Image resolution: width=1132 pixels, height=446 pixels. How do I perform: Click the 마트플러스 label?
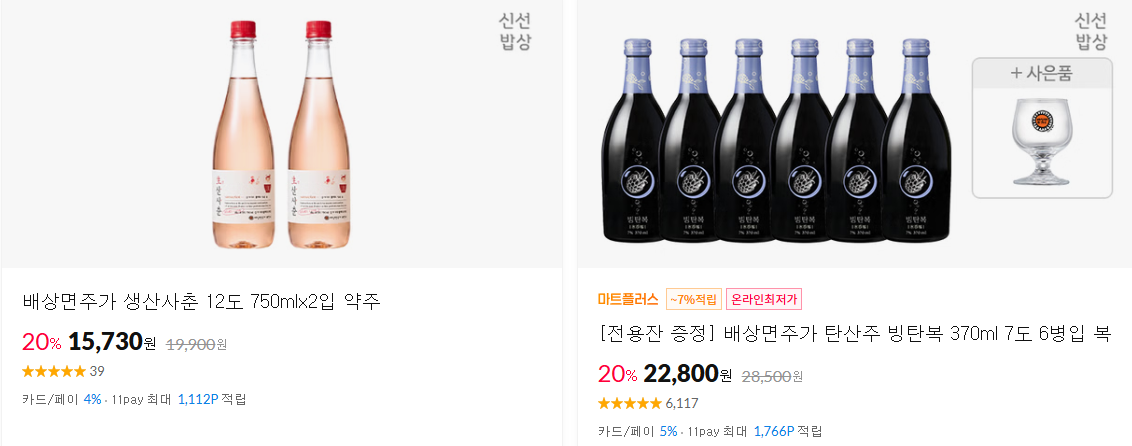(628, 299)
